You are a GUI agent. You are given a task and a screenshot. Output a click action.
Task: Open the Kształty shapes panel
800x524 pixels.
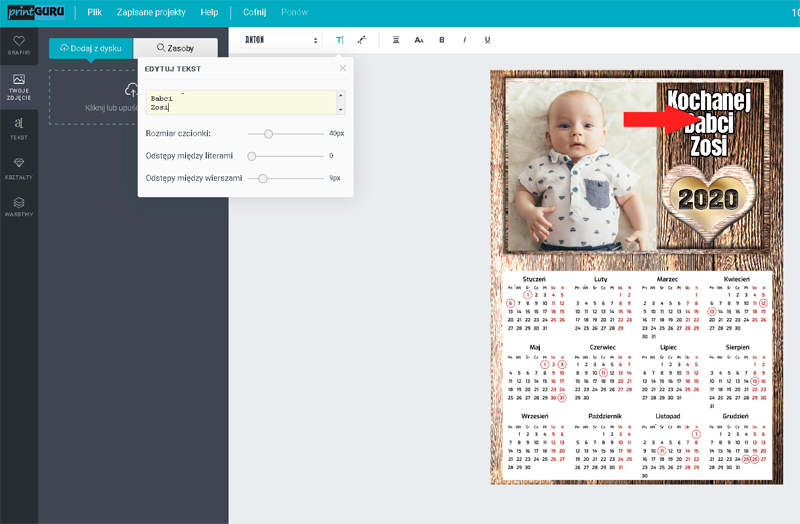(x=18, y=168)
